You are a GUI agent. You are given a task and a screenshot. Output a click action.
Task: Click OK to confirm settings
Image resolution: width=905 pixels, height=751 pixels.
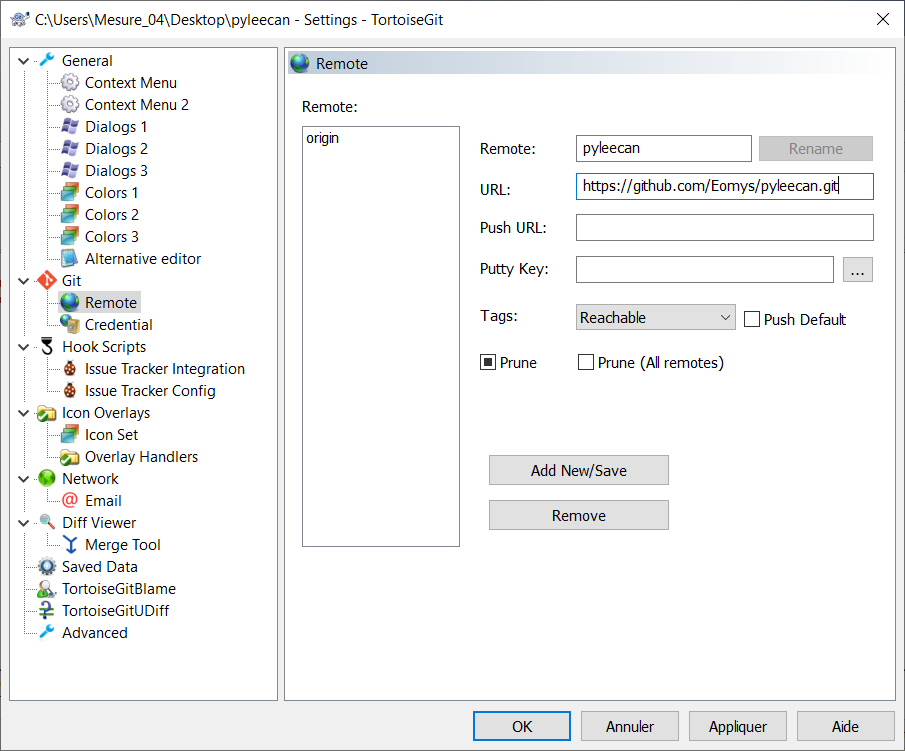coord(522,726)
